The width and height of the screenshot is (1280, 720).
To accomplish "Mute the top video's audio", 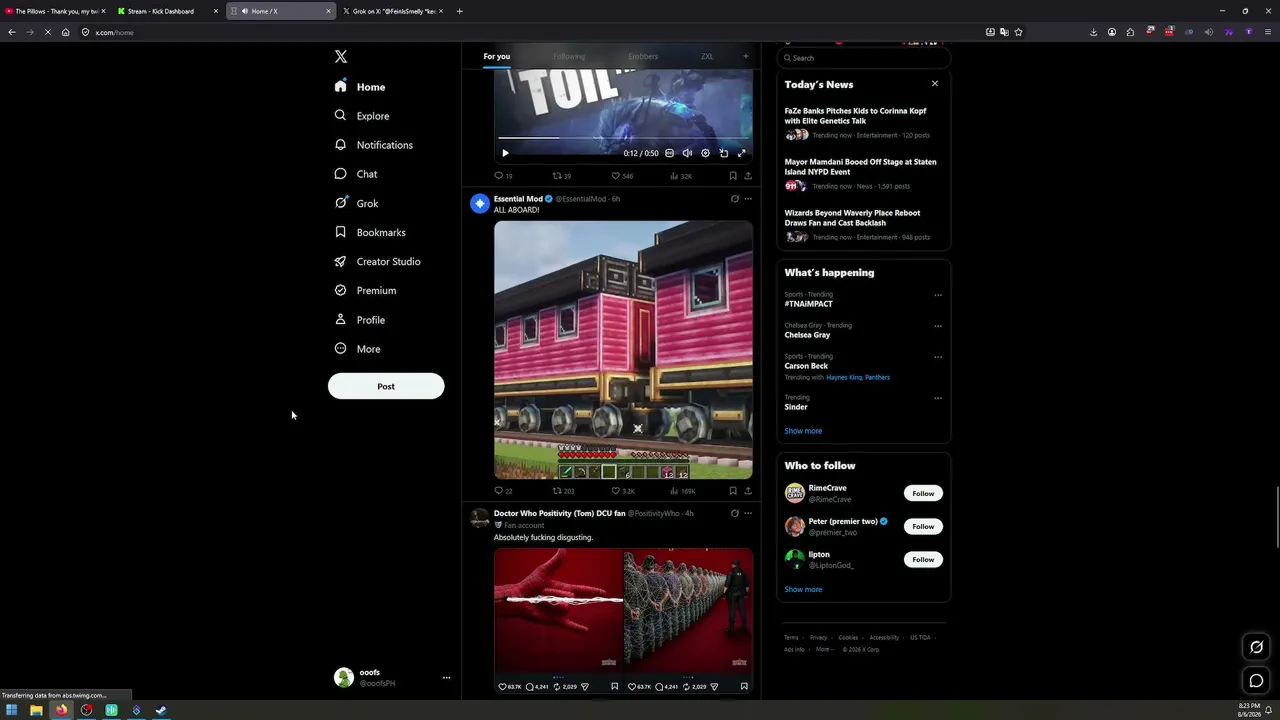I will click(x=687, y=153).
